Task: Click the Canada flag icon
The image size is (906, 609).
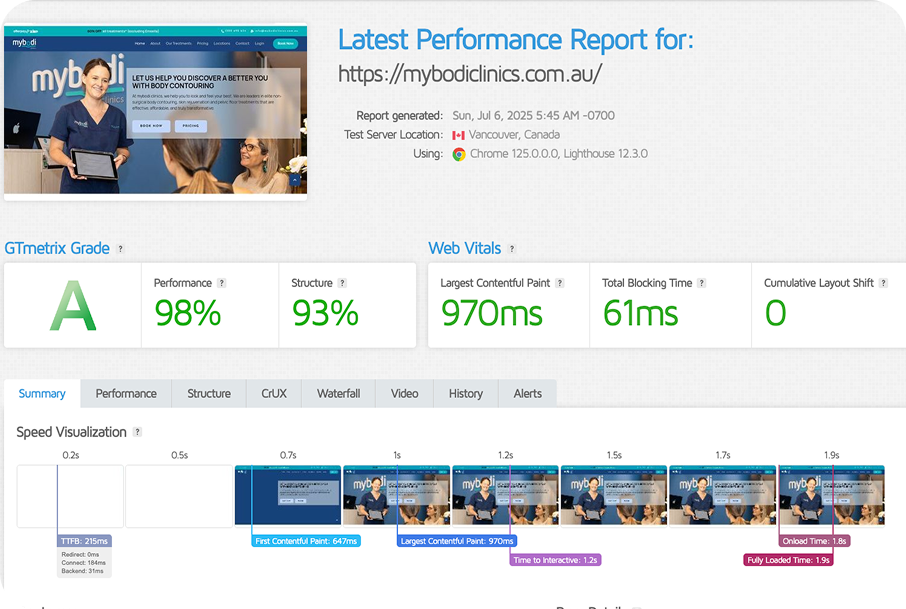Action: 458,135
